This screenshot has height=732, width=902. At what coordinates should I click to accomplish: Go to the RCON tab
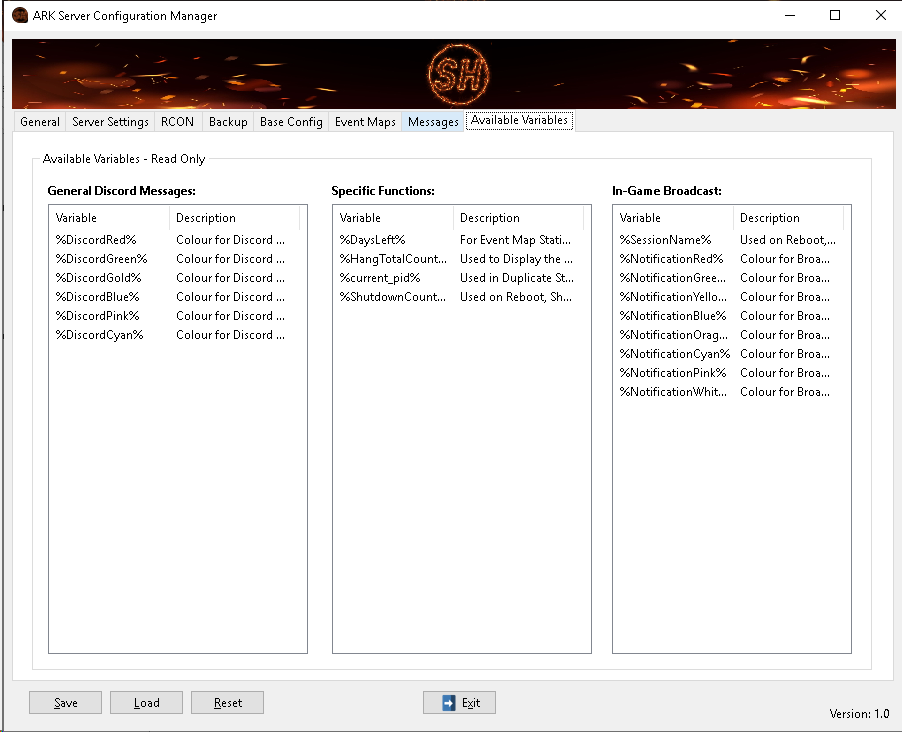(177, 122)
